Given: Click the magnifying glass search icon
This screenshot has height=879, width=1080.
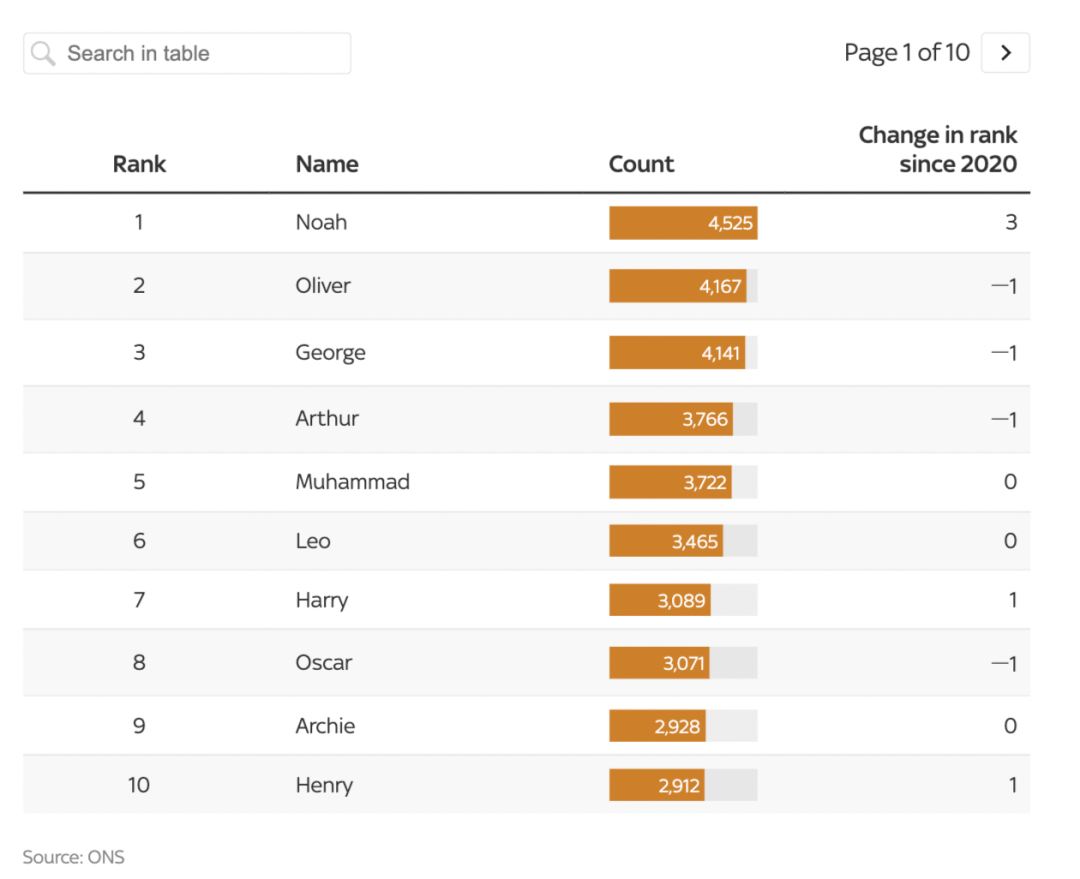Looking at the screenshot, I should pyautogui.click(x=43, y=54).
